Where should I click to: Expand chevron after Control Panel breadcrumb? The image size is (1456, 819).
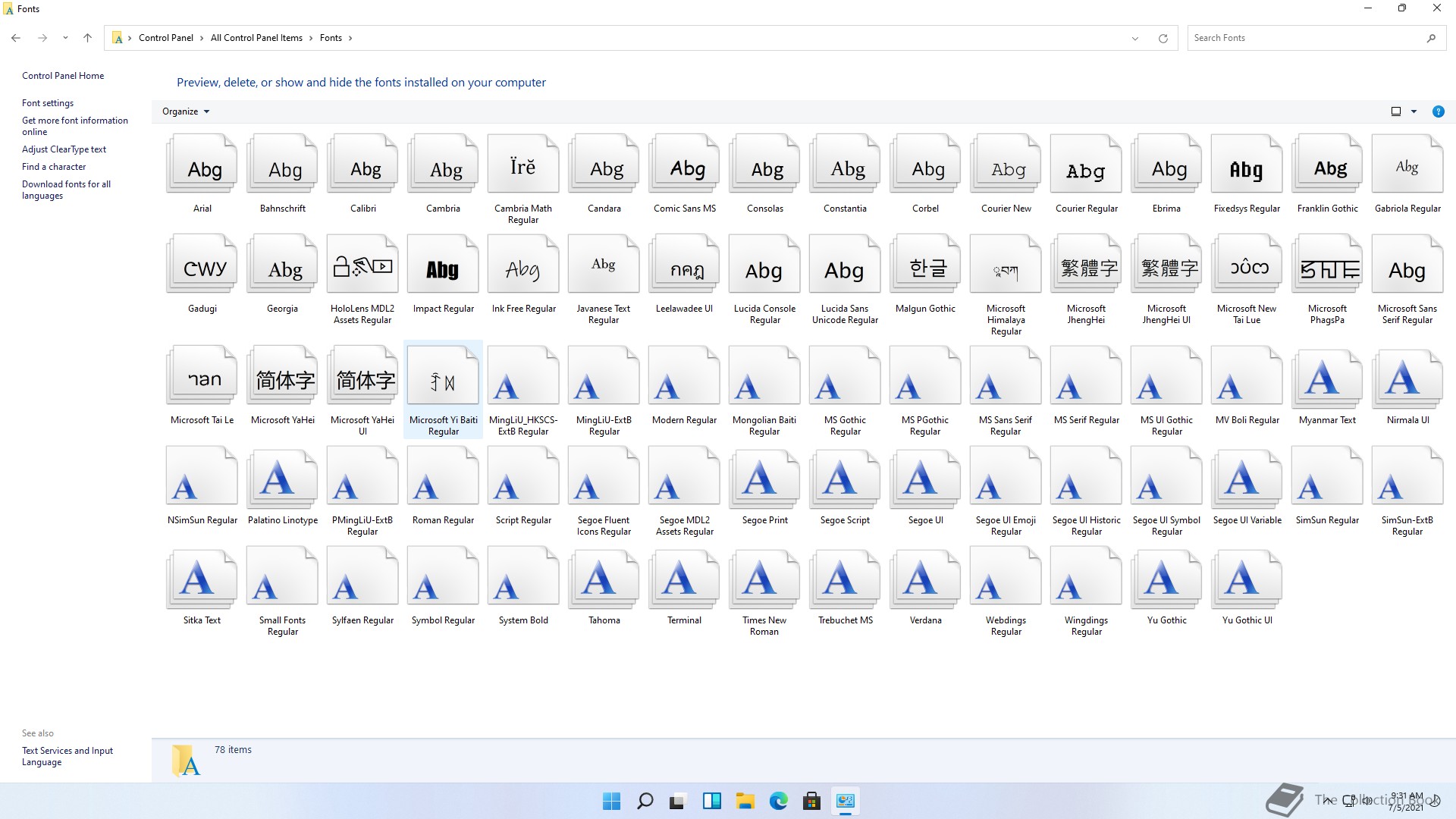point(202,38)
